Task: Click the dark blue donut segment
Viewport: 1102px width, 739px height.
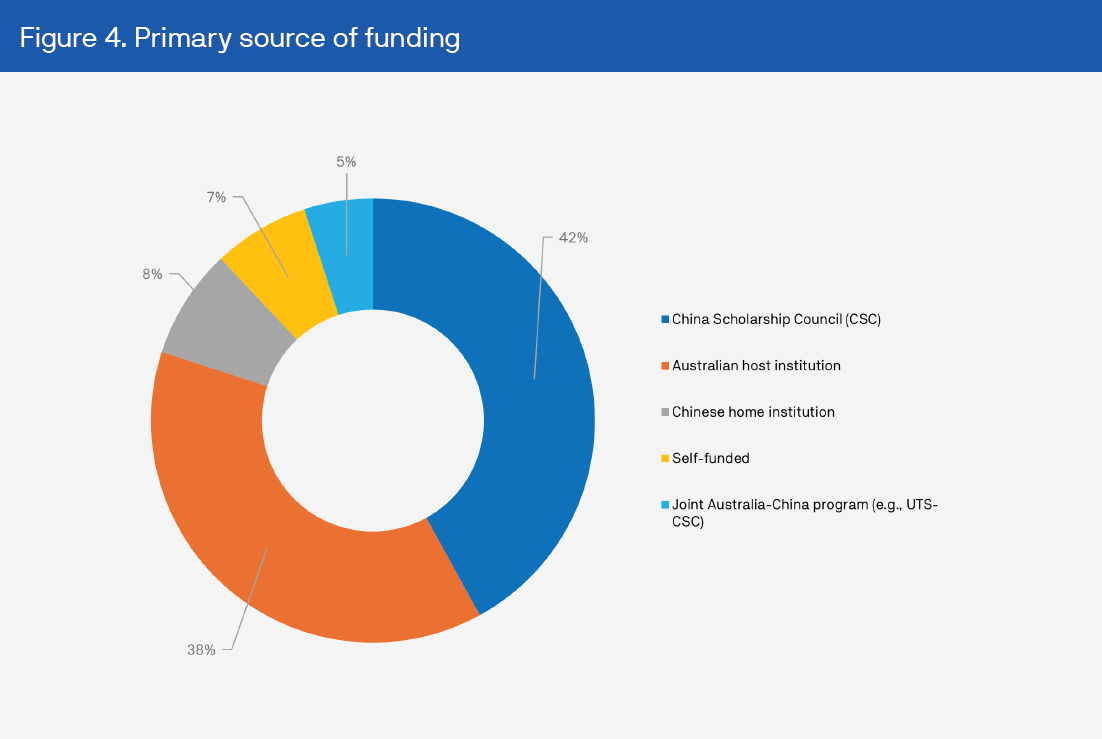Action: (520, 400)
